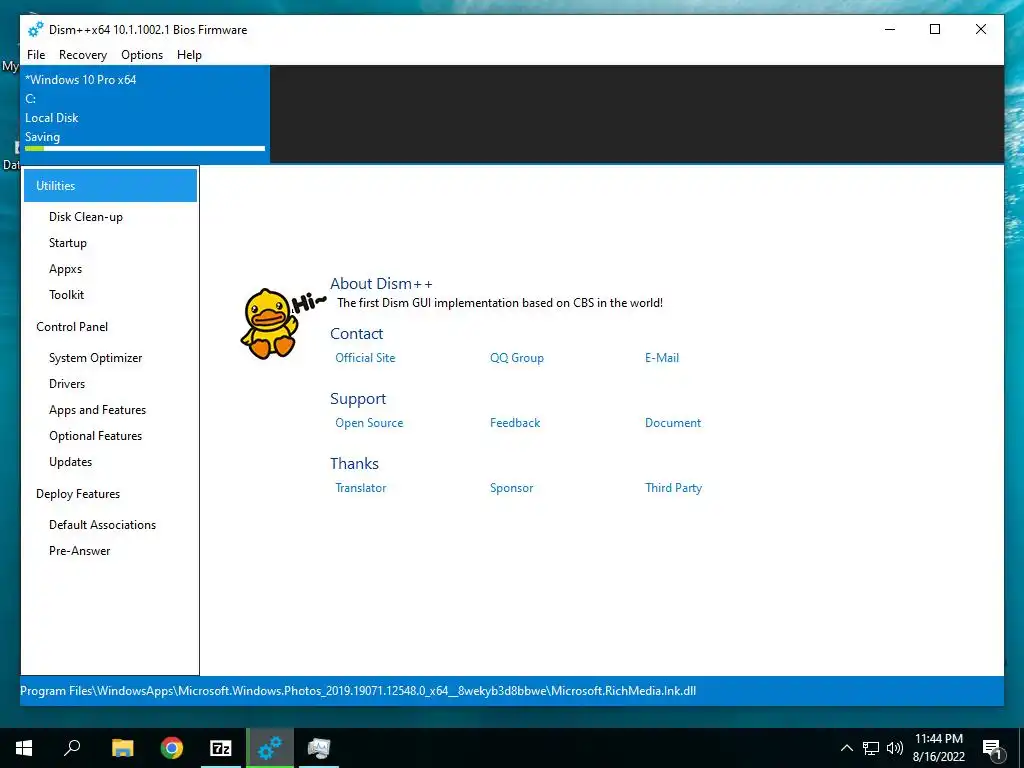Open the Windows Start menu
Image resolution: width=1024 pixels, height=768 pixels.
click(x=24, y=748)
